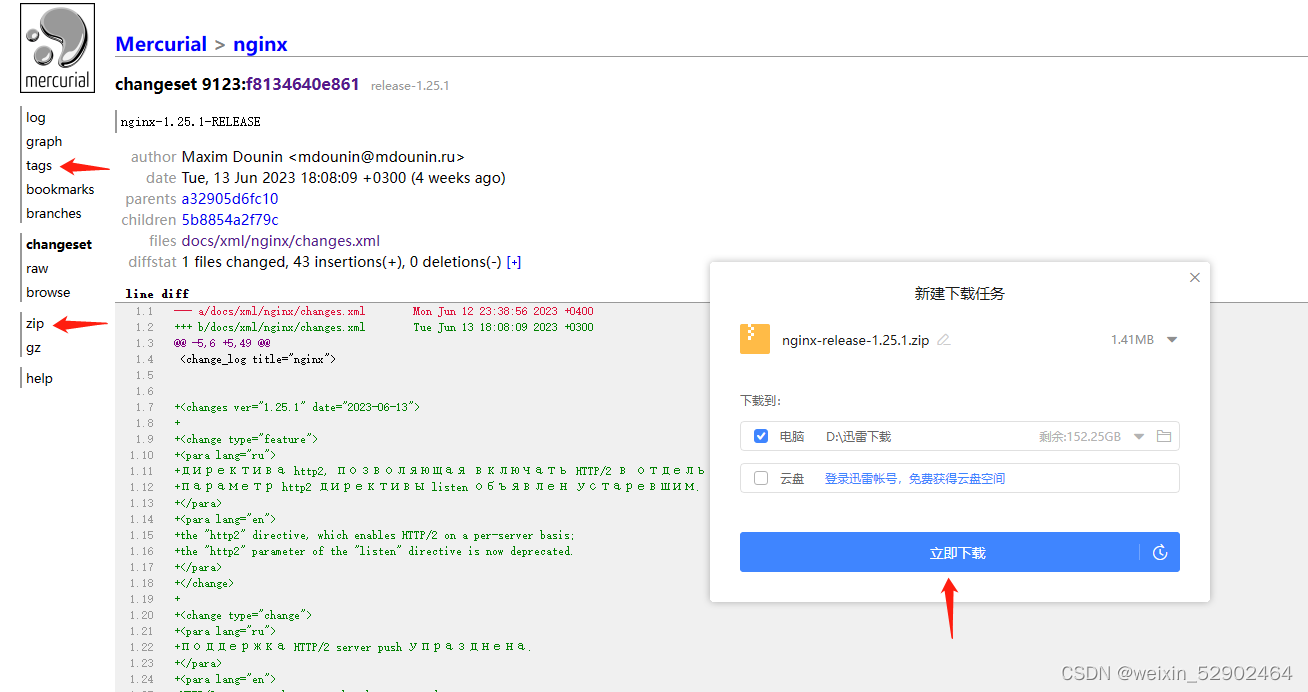This screenshot has width=1308, height=692.
Task: Click diff line number 1.10
Action: tap(142, 455)
